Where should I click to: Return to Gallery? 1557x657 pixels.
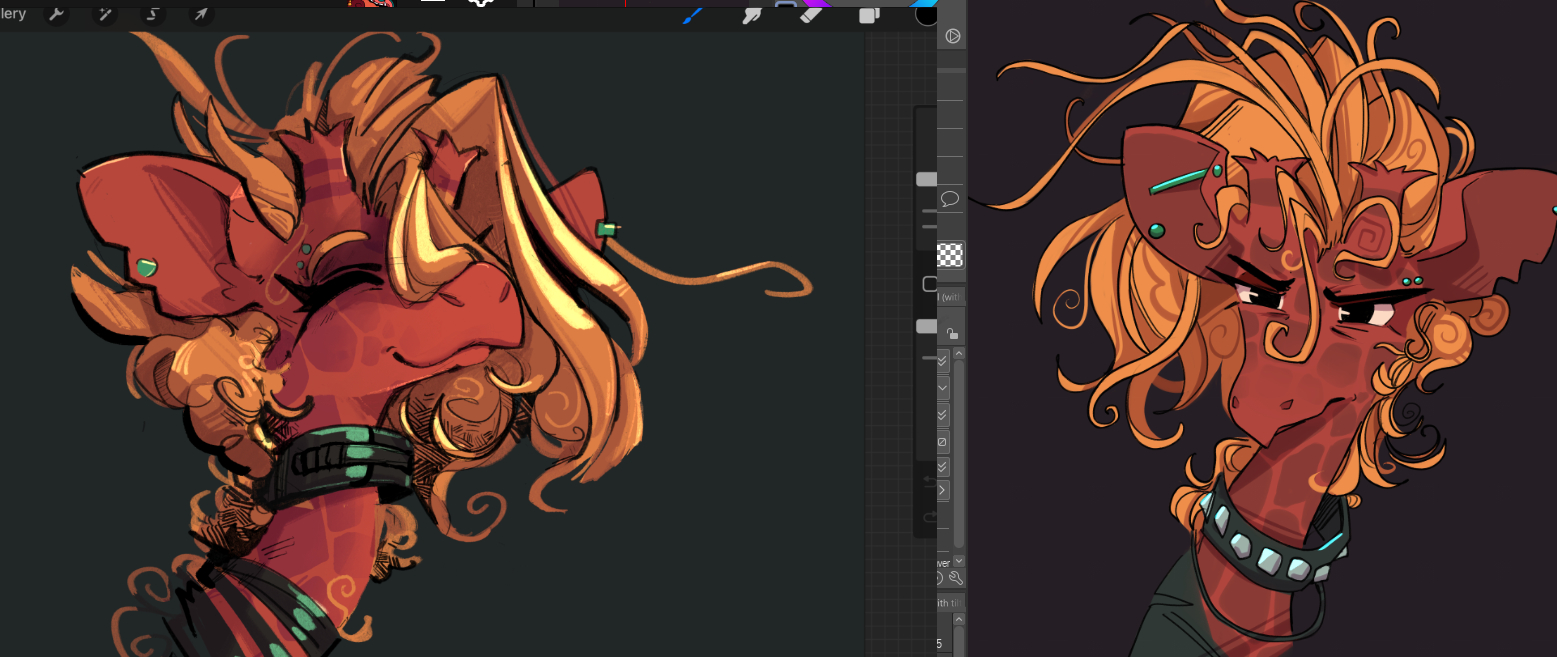(x=13, y=14)
